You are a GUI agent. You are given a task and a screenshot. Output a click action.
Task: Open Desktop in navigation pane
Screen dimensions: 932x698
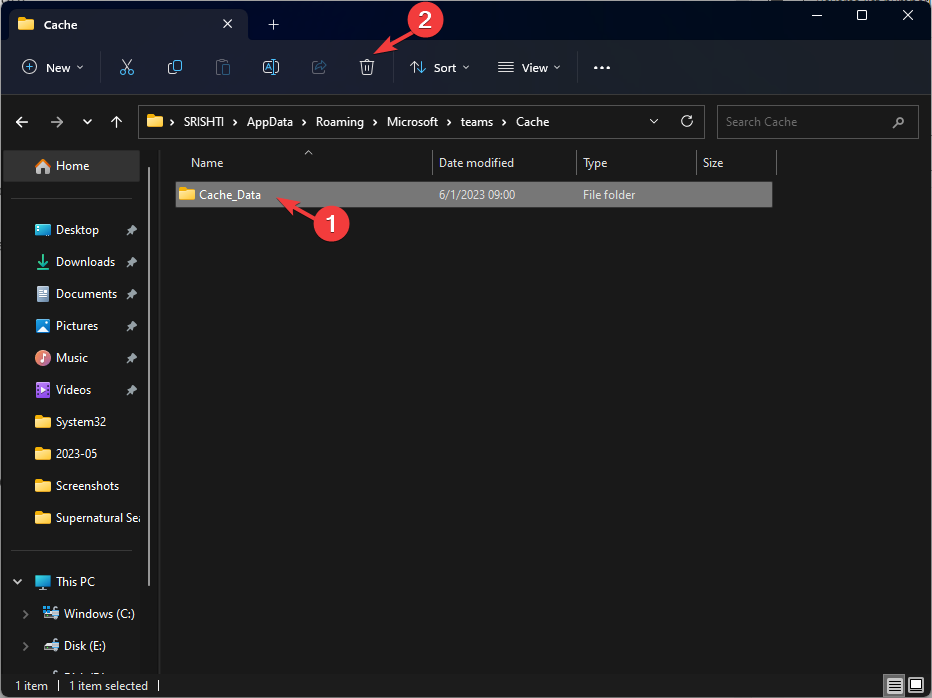click(x=77, y=230)
